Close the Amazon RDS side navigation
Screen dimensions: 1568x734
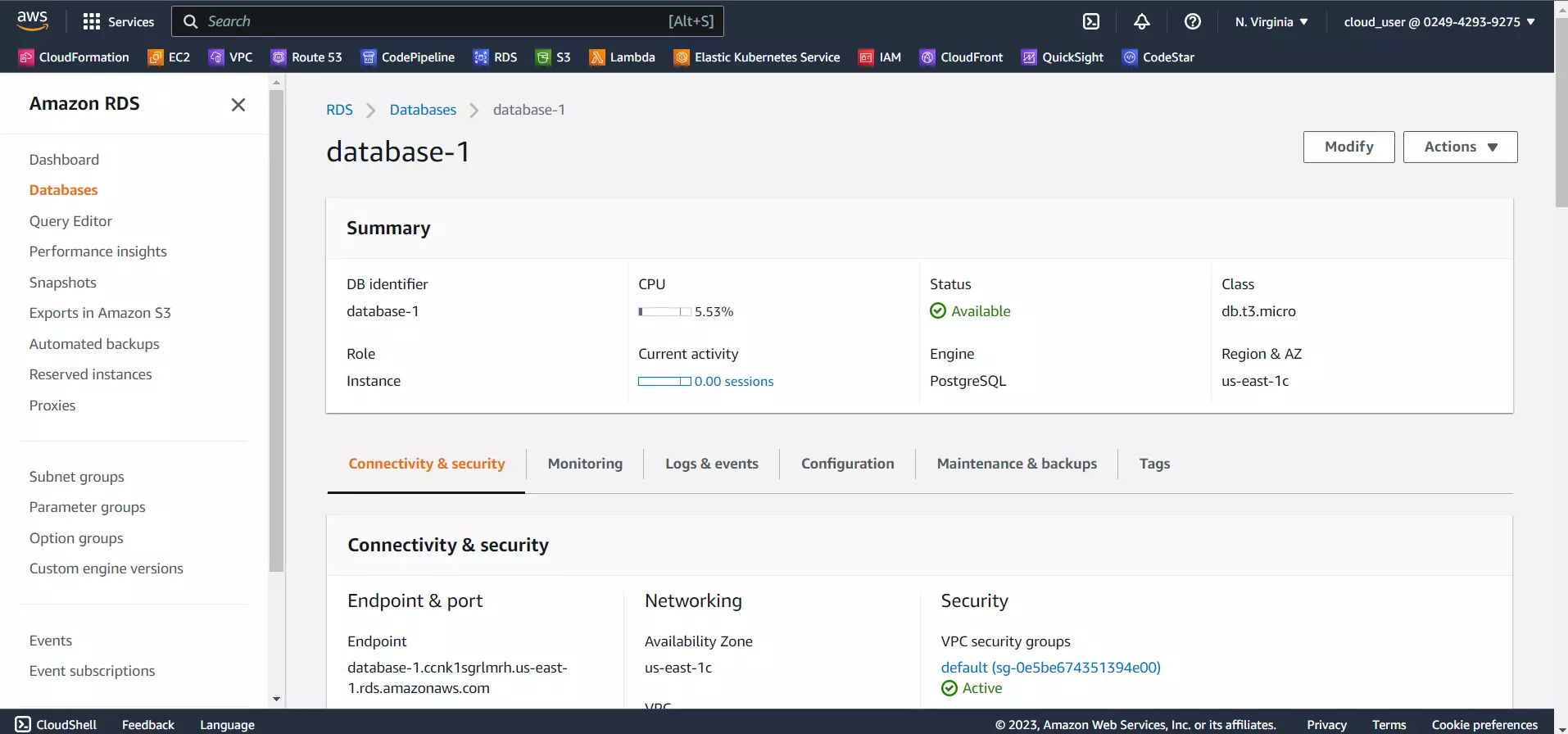[x=238, y=105]
